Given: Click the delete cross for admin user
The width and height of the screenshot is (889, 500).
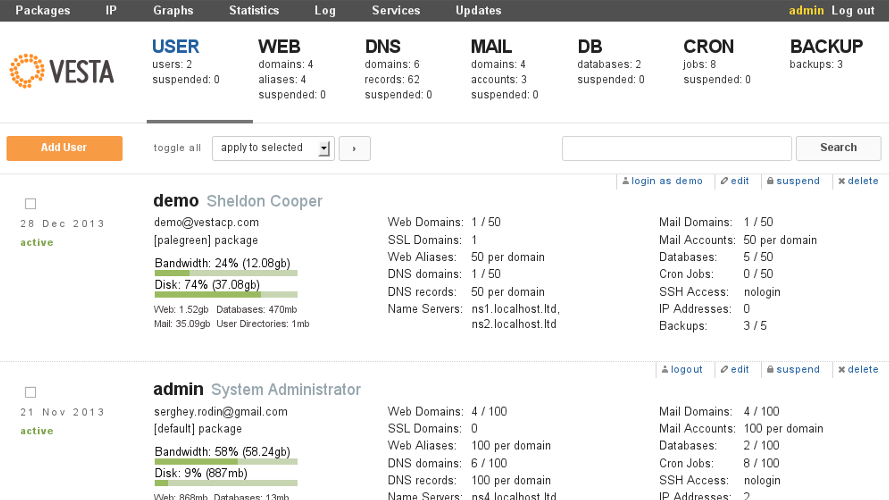Looking at the screenshot, I should [842, 370].
